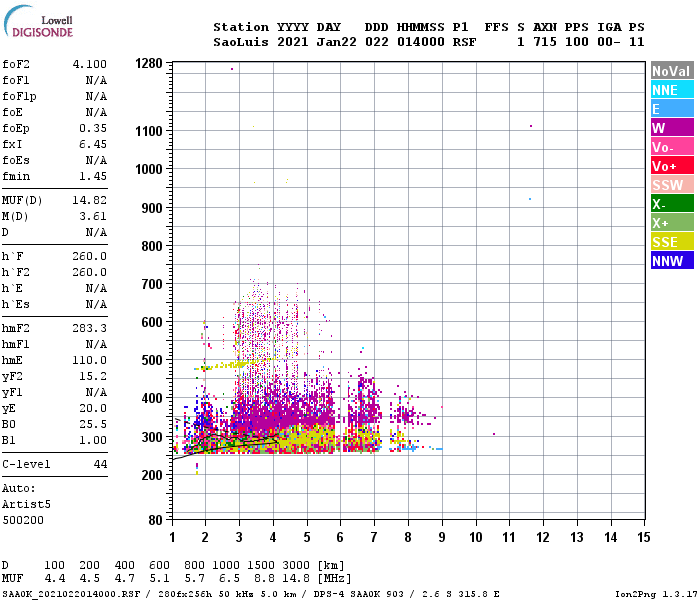The height and width of the screenshot is (600, 700).
Task: Click the MUF(D) value 14.82
Action: pos(90,200)
